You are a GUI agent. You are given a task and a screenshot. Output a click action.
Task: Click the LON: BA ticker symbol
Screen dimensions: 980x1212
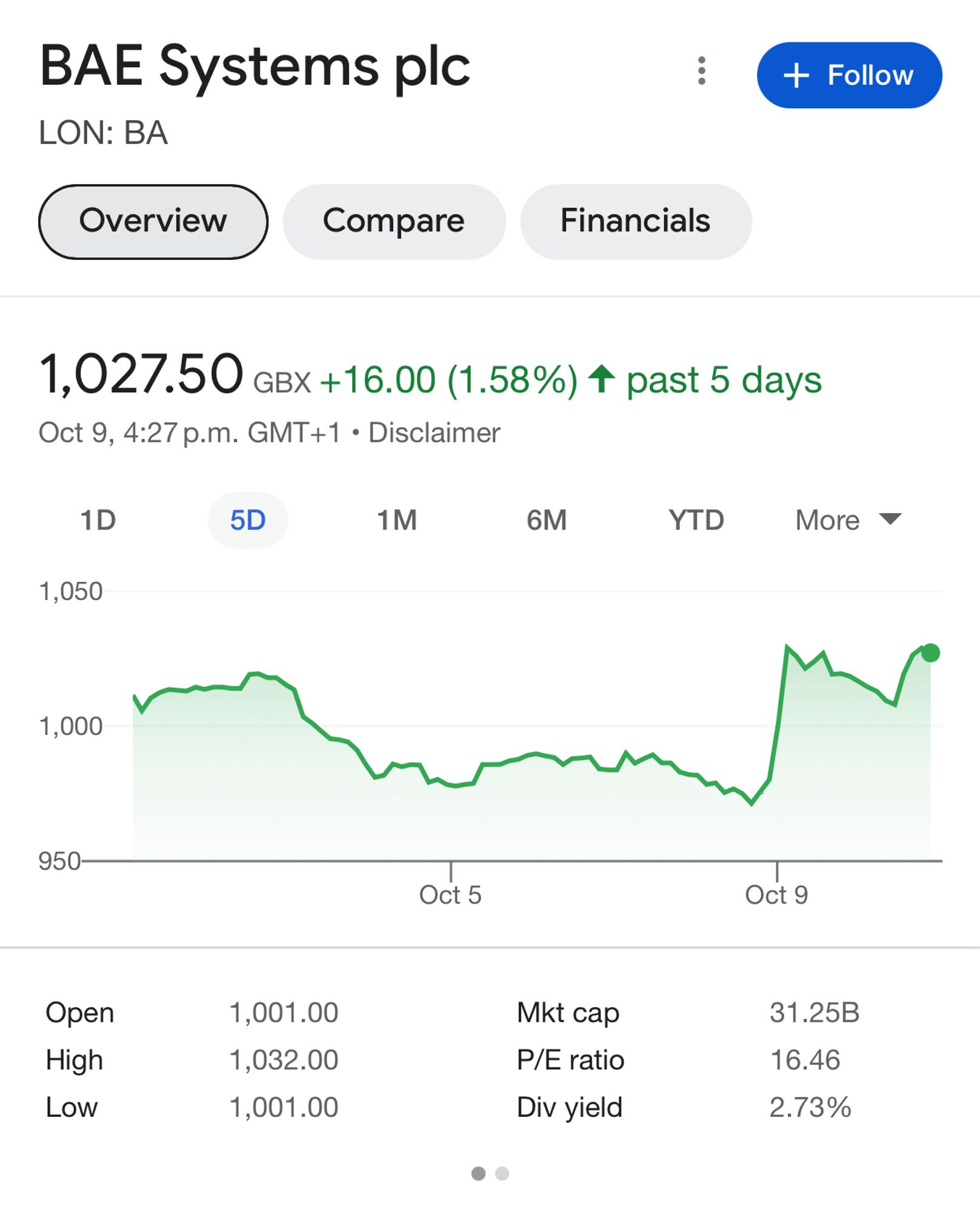(103, 133)
